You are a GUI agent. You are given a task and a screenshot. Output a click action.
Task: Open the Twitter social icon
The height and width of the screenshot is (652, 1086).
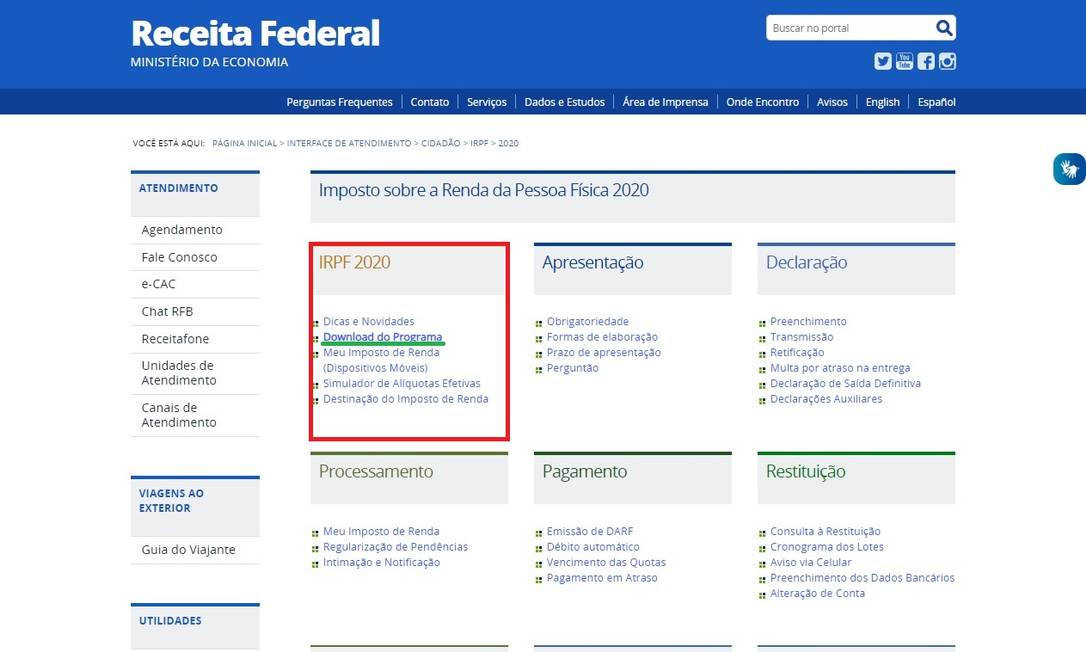tap(882, 61)
